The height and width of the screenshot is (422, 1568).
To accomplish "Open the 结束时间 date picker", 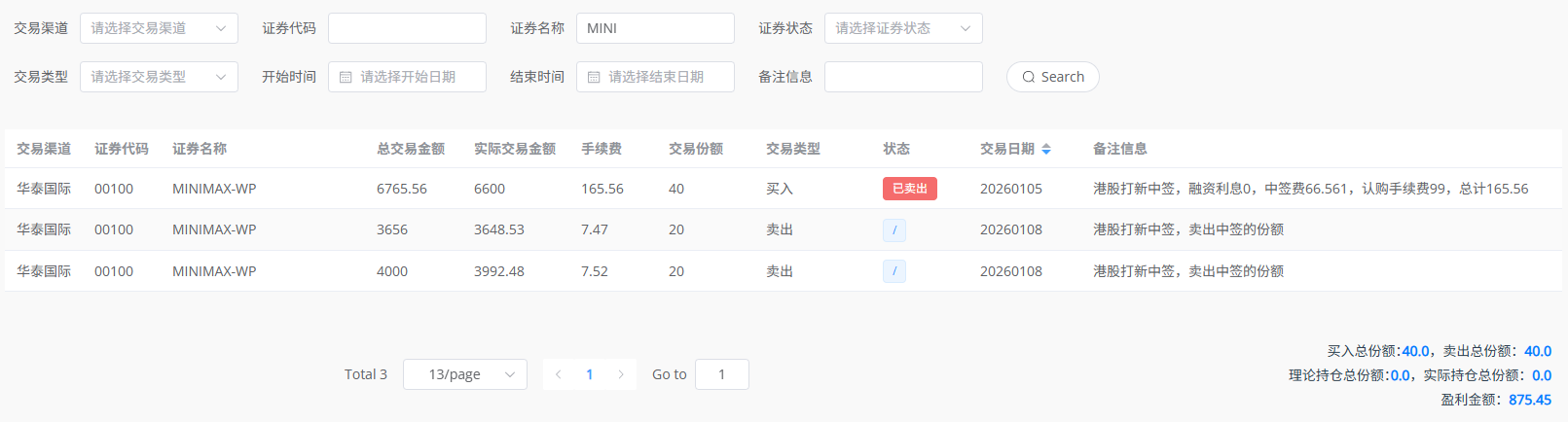I will tap(655, 77).
